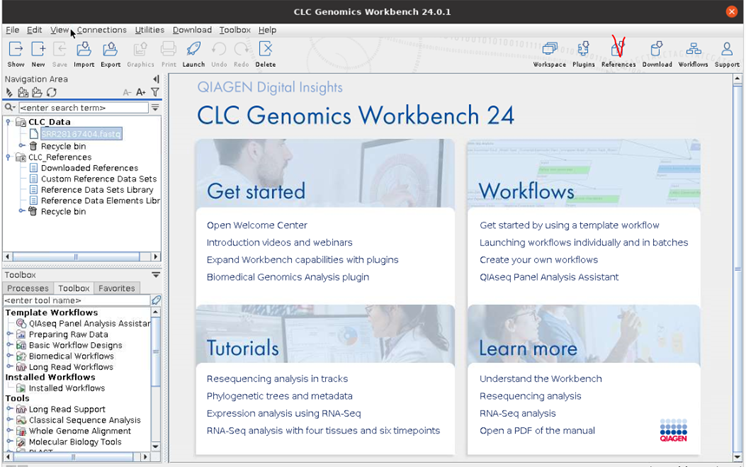Open the Connections menu
The width and height of the screenshot is (746, 467).
(x=102, y=30)
